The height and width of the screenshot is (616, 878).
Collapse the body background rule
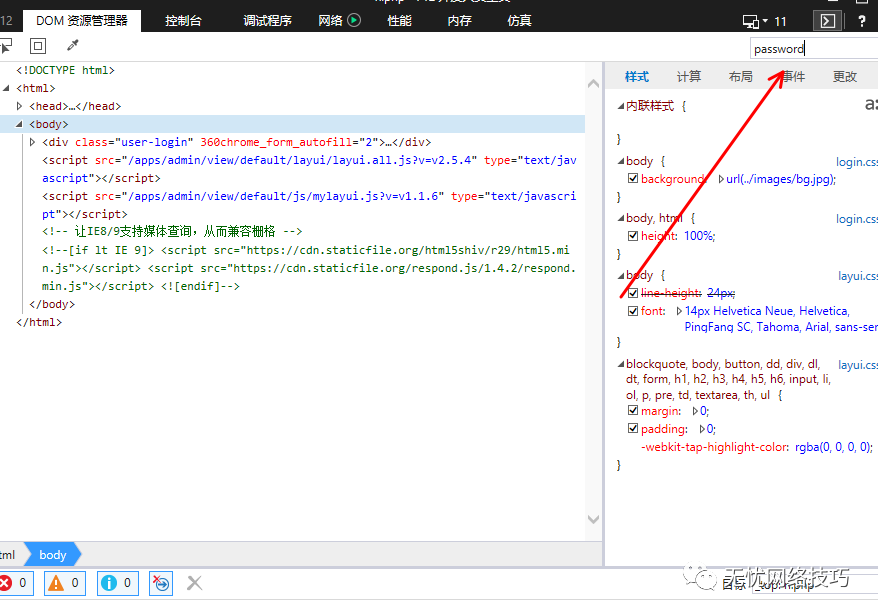click(x=620, y=161)
